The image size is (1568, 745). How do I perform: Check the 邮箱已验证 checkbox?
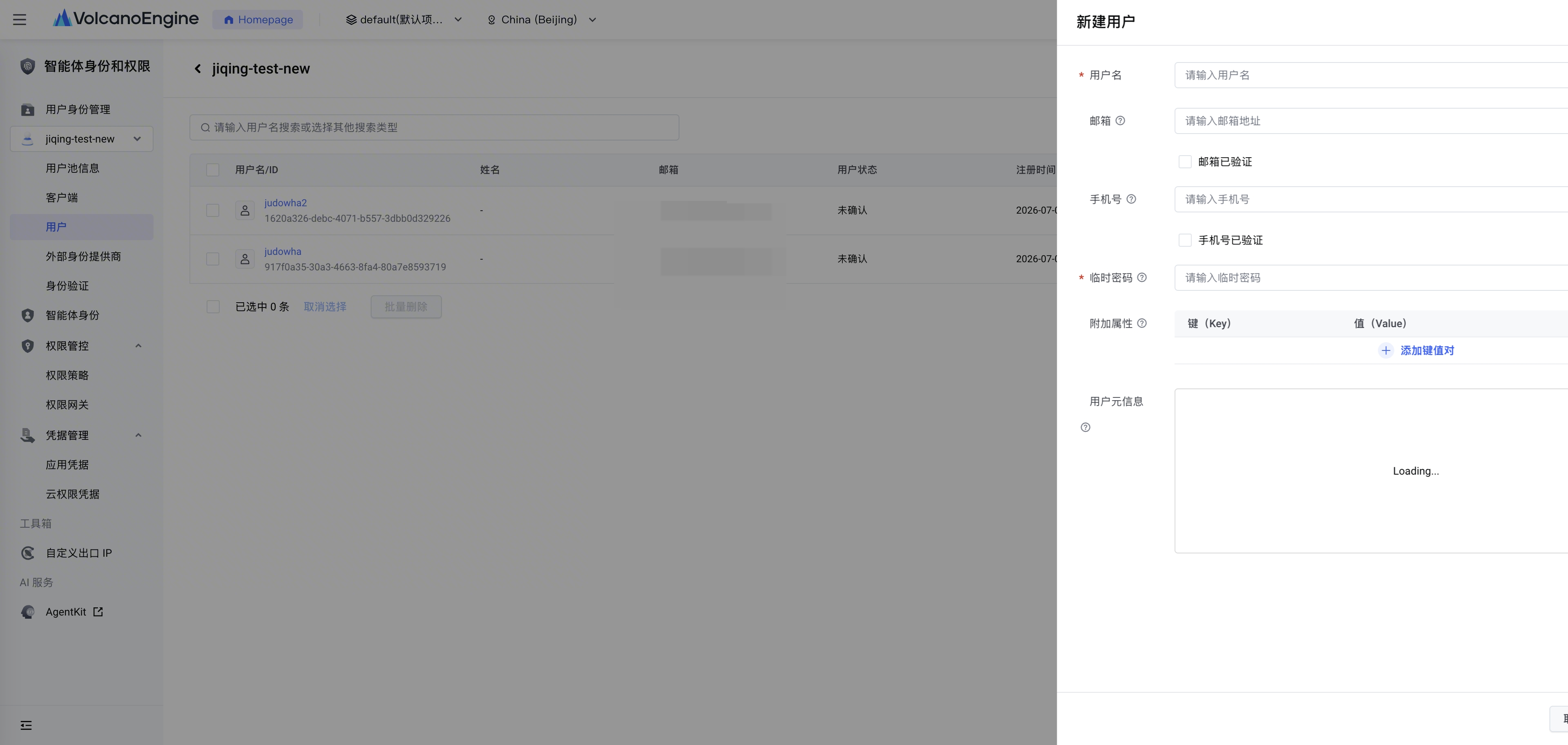(1185, 162)
